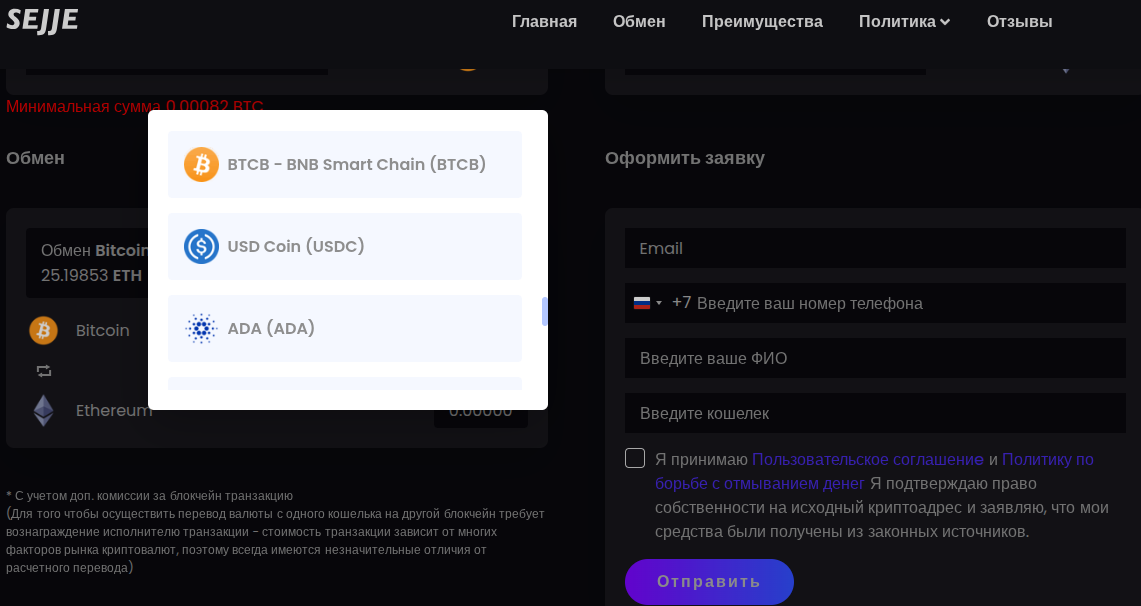Click the swap currencies arrows icon
Screen dimensions: 1141x606
click(x=43, y=370)
